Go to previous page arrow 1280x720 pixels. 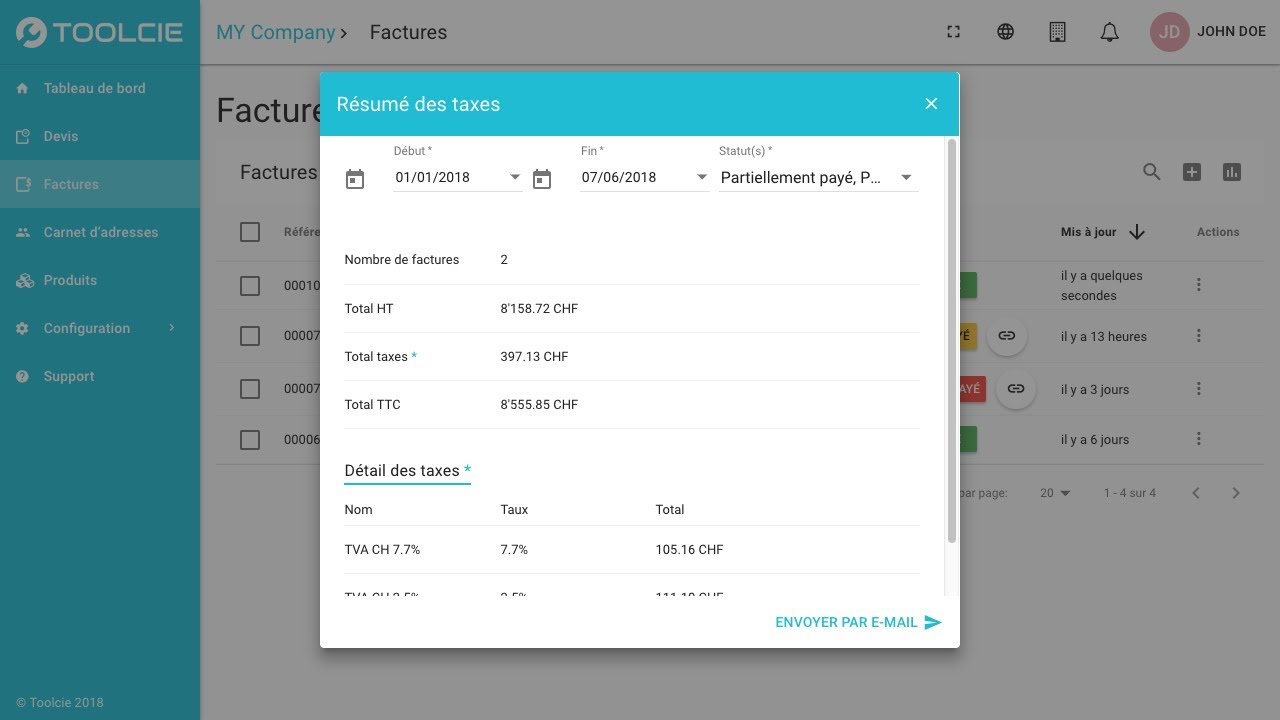tap(1196, 493)
